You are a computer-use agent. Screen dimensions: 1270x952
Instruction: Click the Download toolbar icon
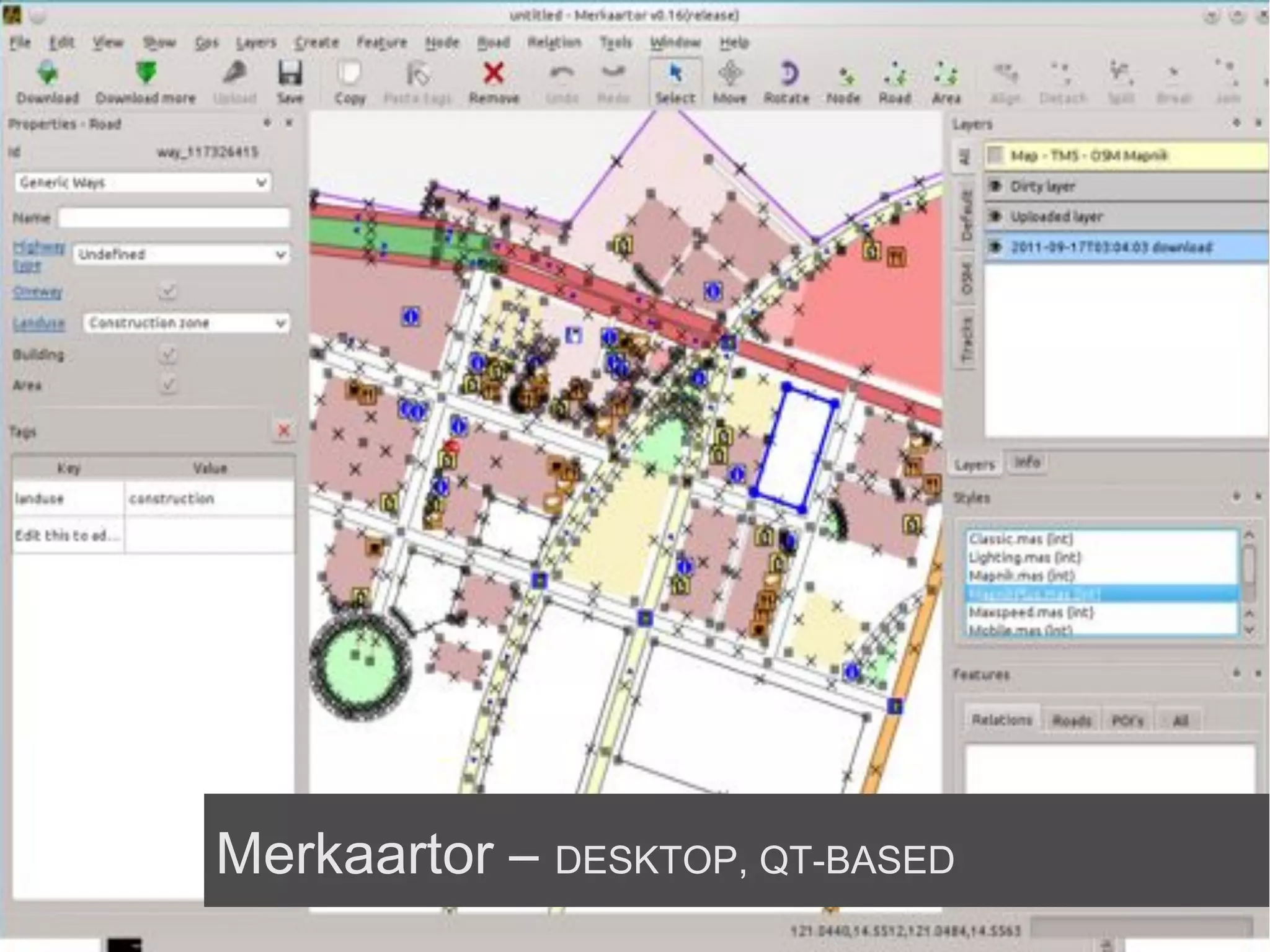pos(48,82)
